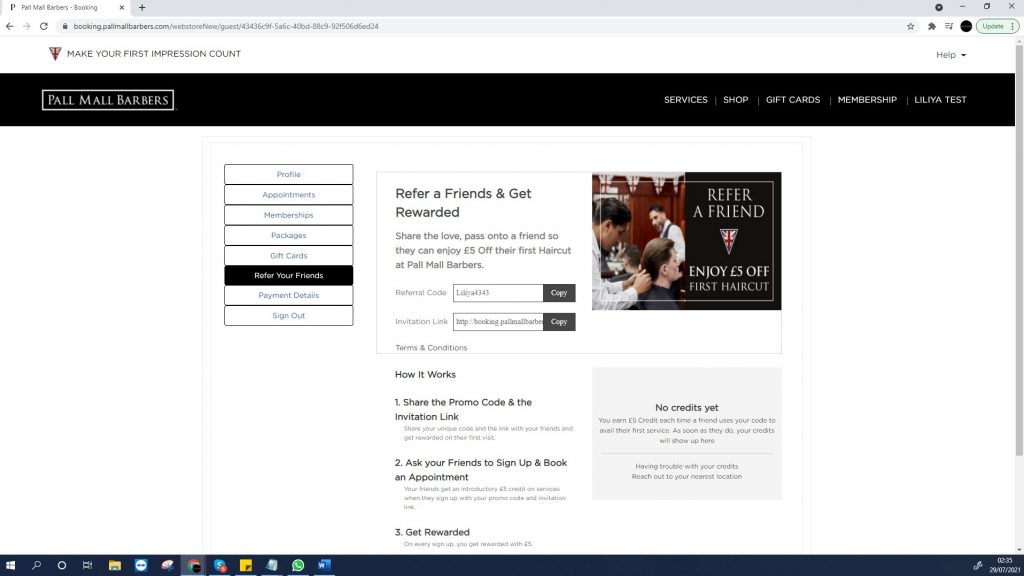This screenshot has height=576, width=1024.
Task: Open the Terms & Conditions link
Action: click(x=431, y=347)
